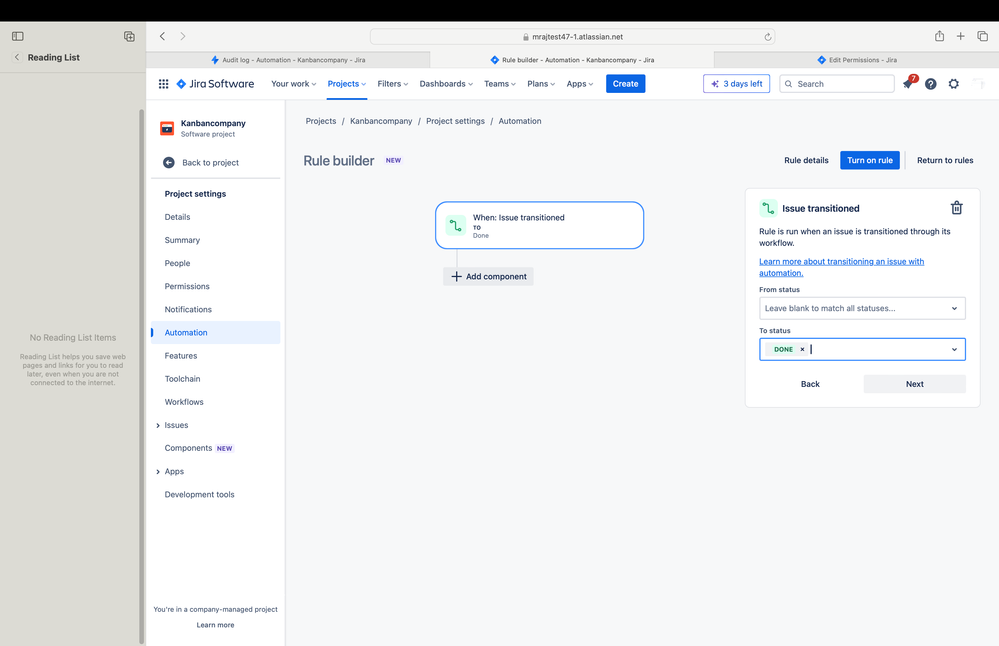Click the Create button
The width and height of the screenshot is (999, 646).
[625, 83]
